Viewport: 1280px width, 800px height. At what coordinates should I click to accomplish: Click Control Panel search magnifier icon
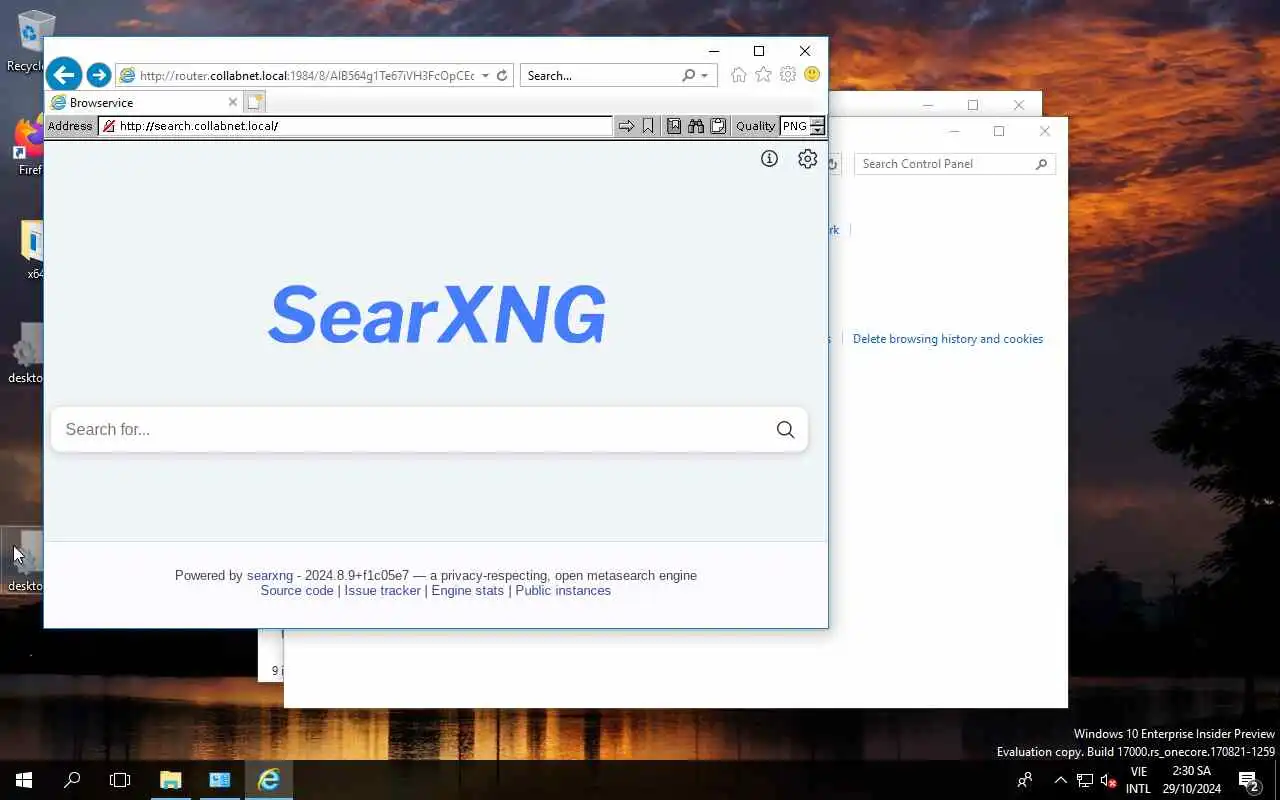point(1041,164)
